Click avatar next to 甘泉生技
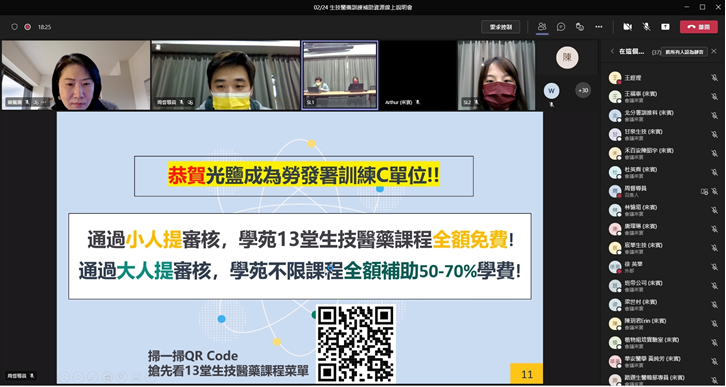726x387 pixels. [x=614, y=134]
